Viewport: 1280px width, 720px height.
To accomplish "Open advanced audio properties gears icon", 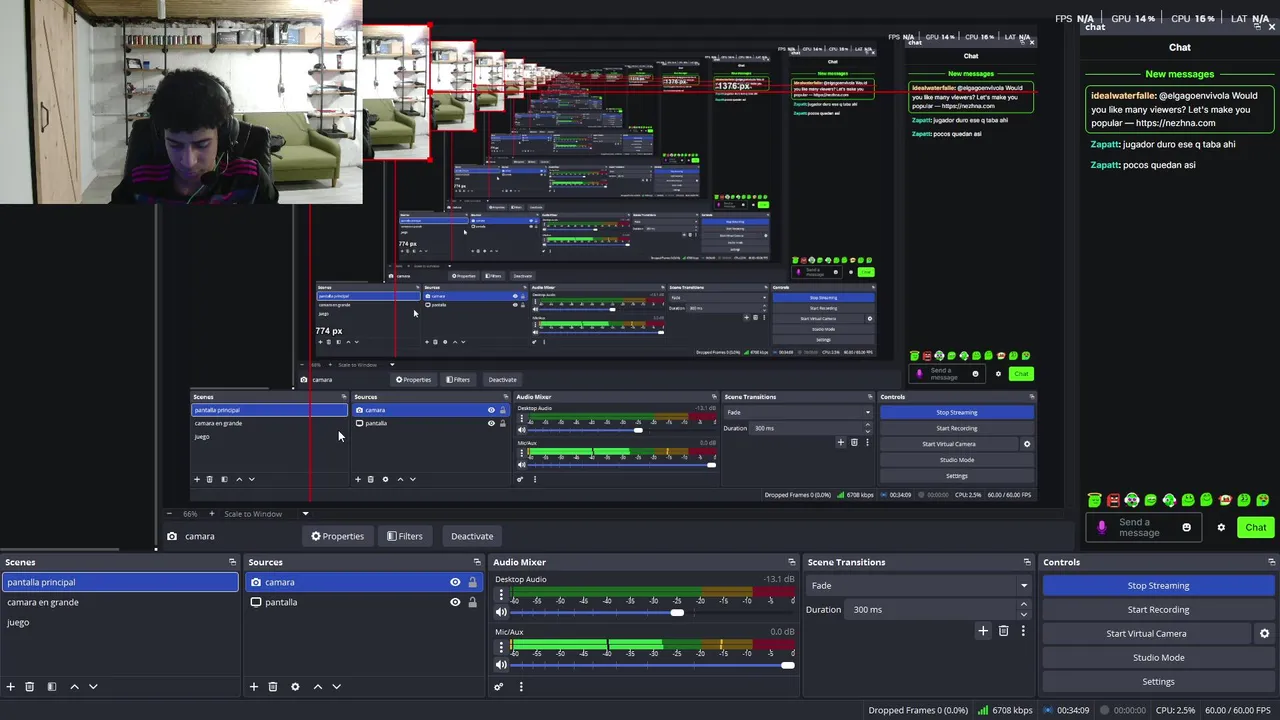I will click(x=499, y=687).
